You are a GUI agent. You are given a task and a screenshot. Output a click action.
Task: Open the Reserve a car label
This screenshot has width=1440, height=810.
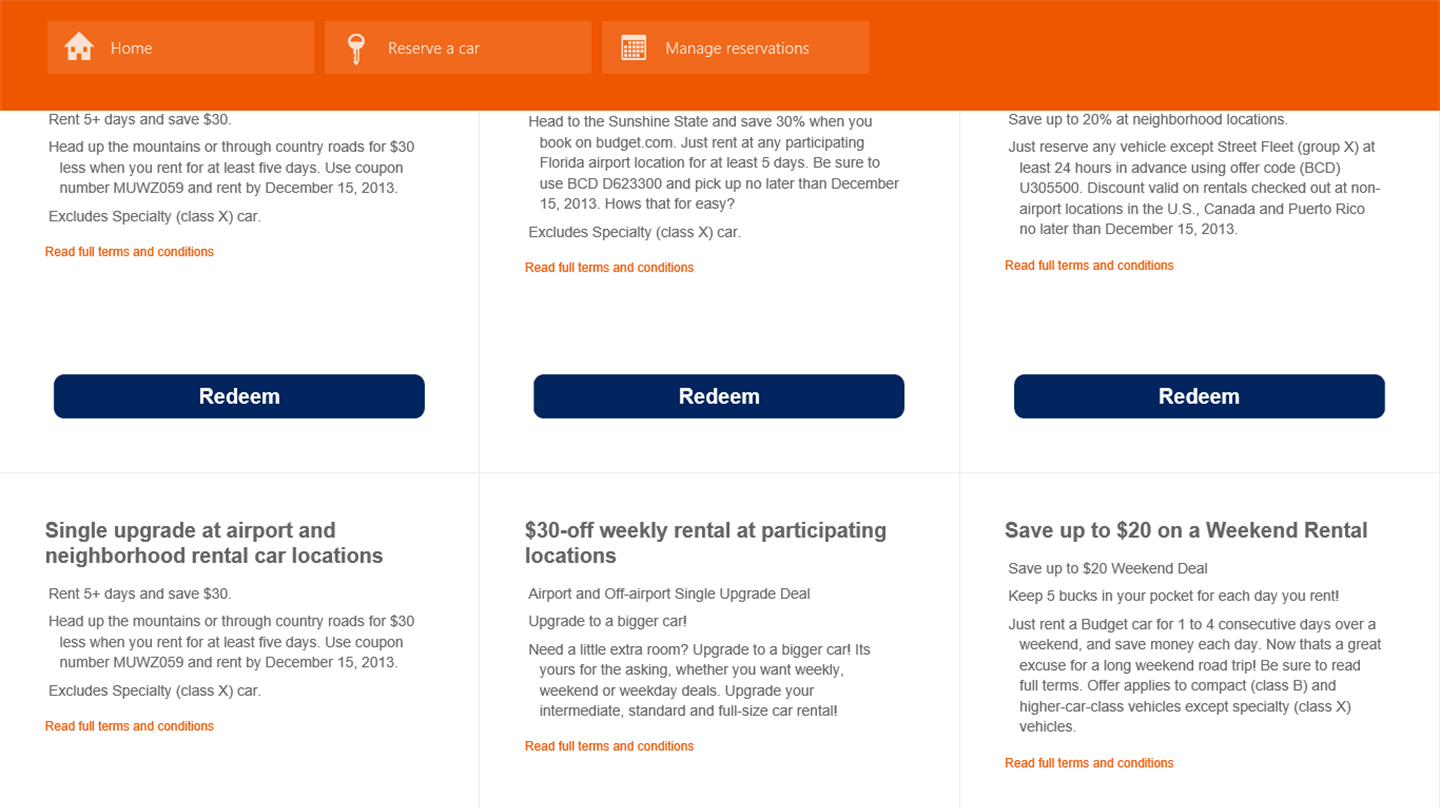tap(433, 48)
